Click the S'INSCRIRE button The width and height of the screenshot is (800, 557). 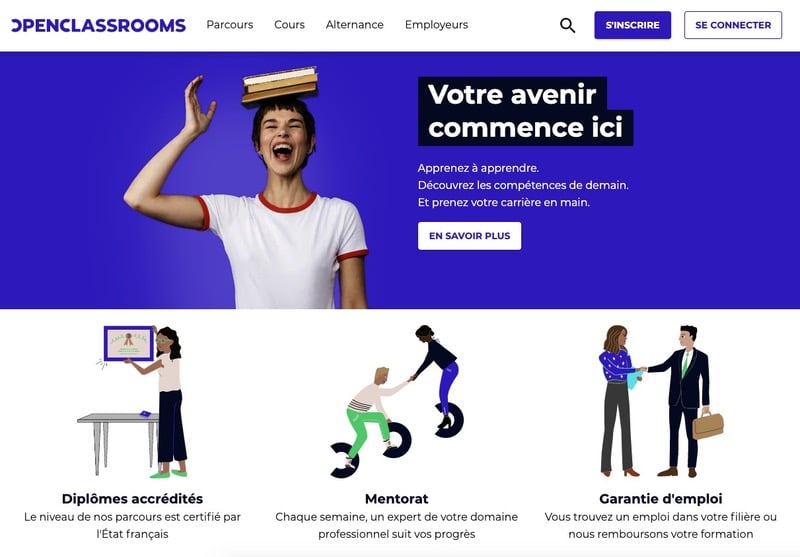pos(633,25)
